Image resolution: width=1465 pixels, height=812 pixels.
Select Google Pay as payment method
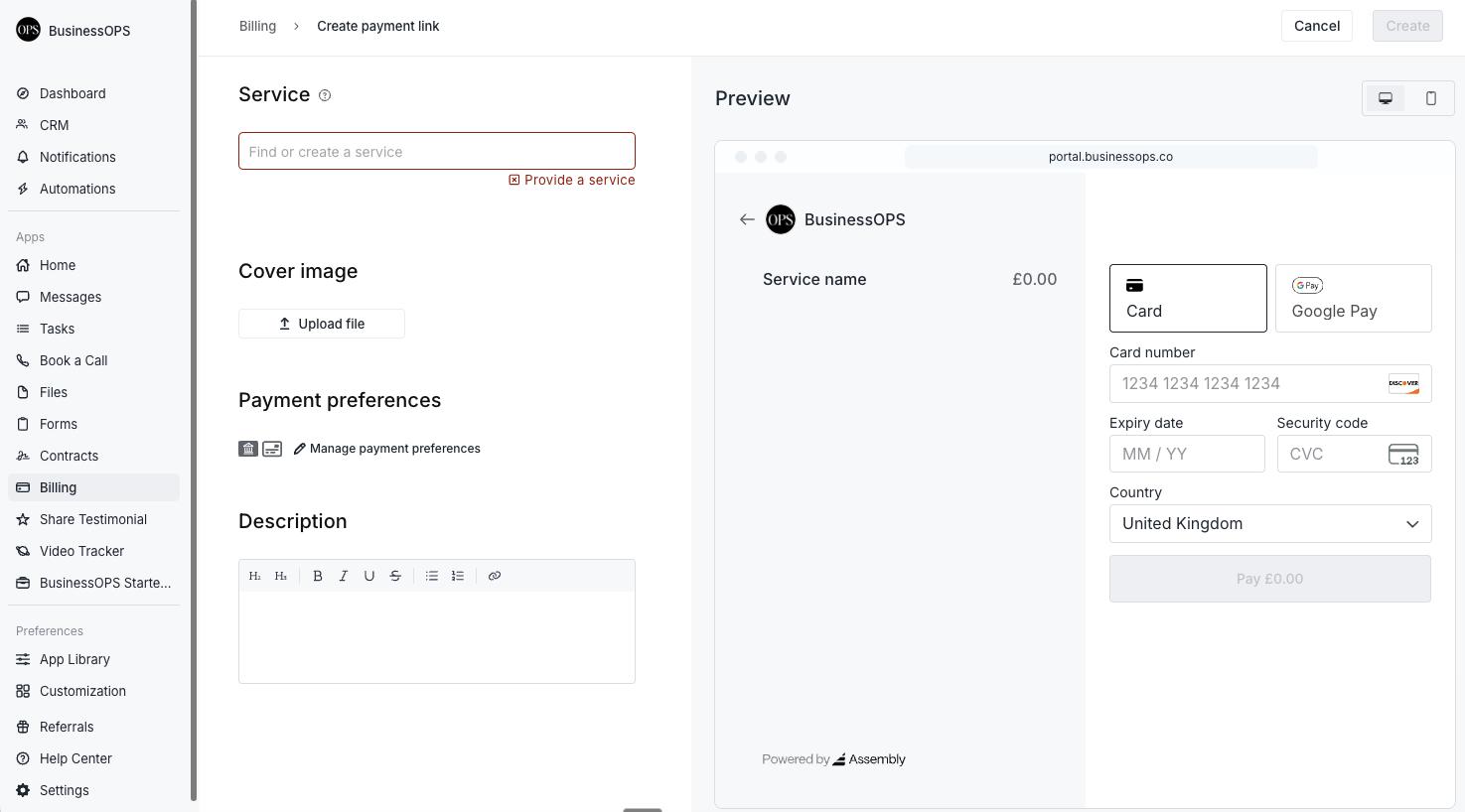point(1353,298)
